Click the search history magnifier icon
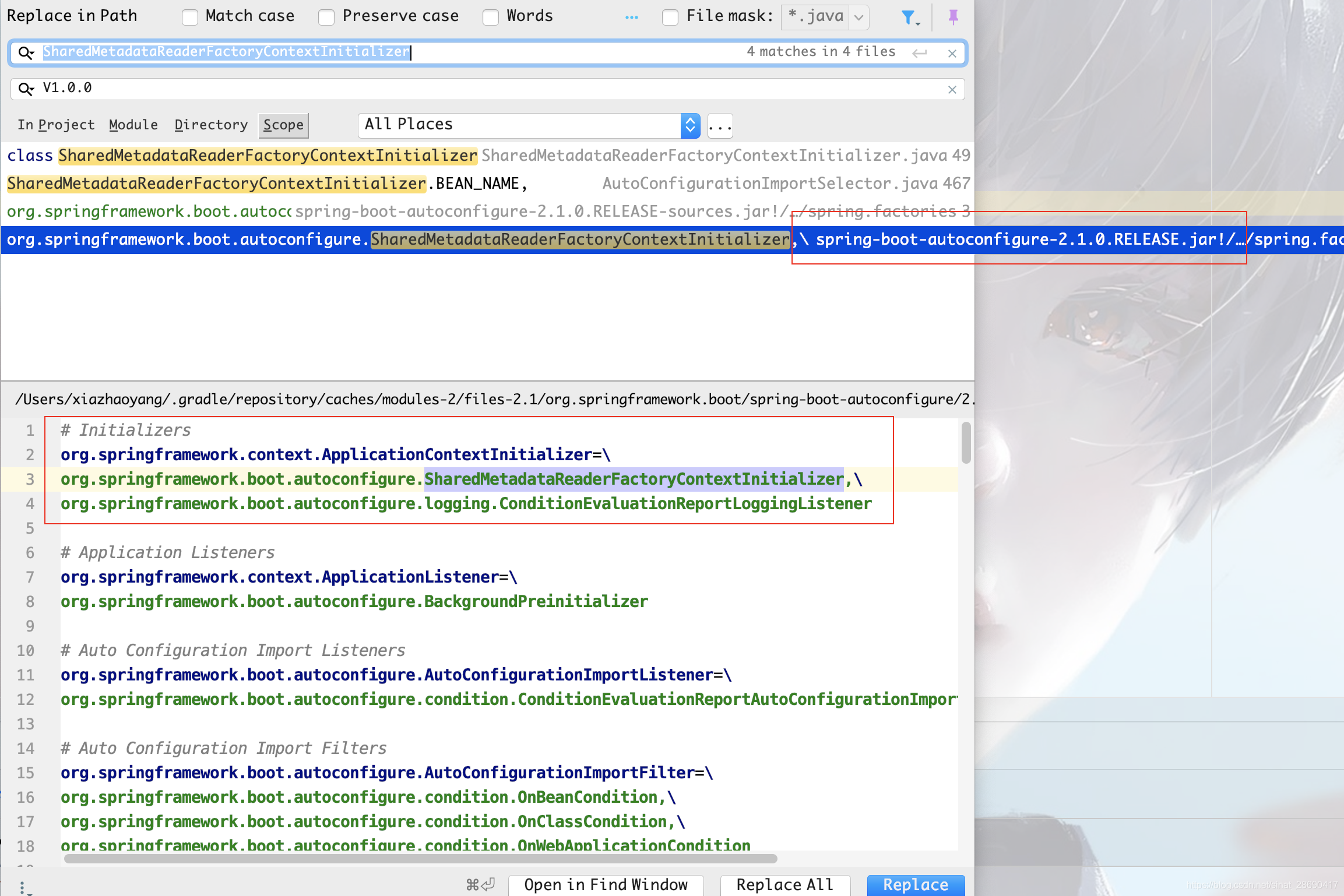Image resolution: width=1344 pixels, height=896 pixels. [26, 53]
